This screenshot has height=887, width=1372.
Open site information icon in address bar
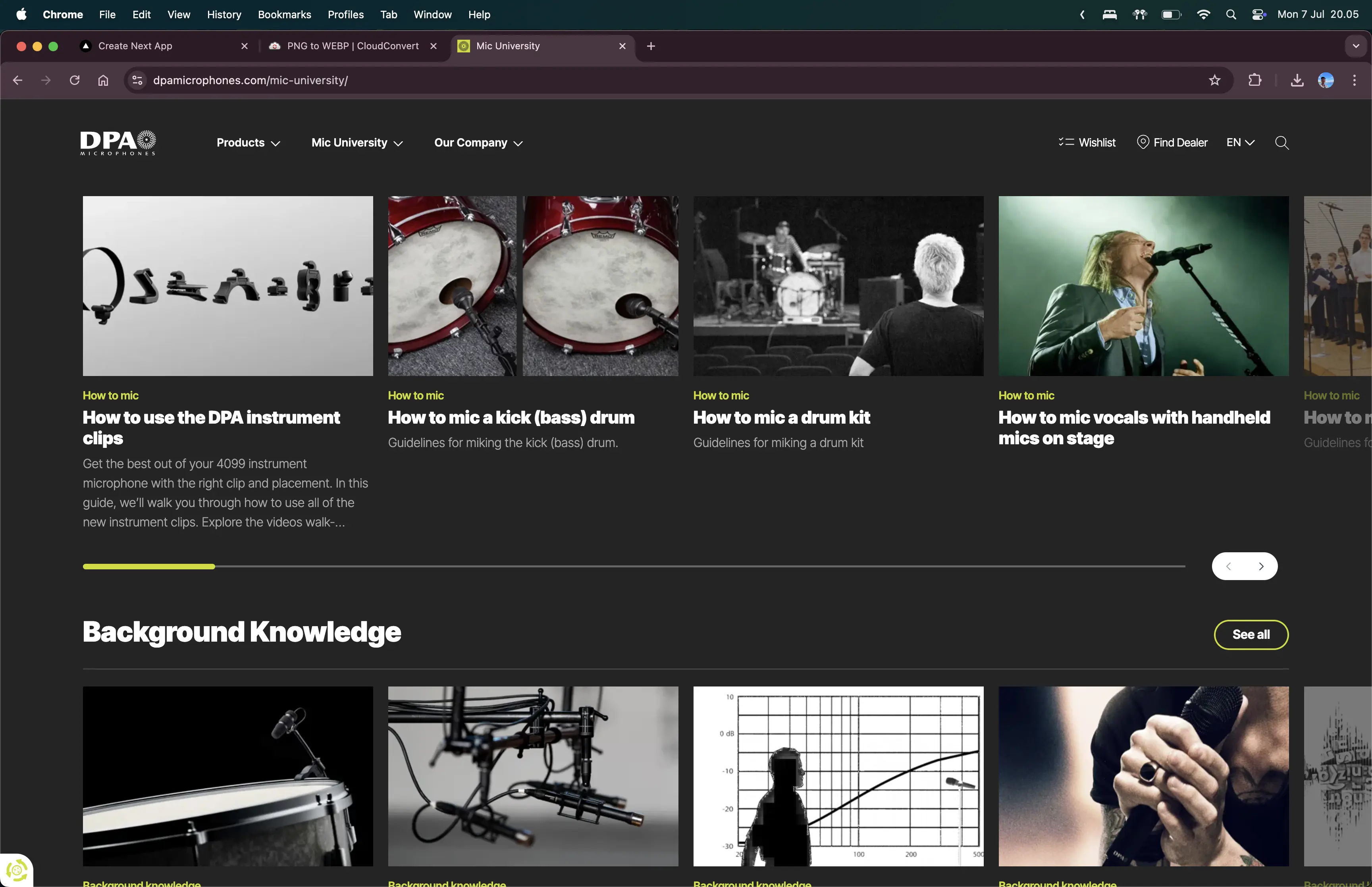click(138, 80)
